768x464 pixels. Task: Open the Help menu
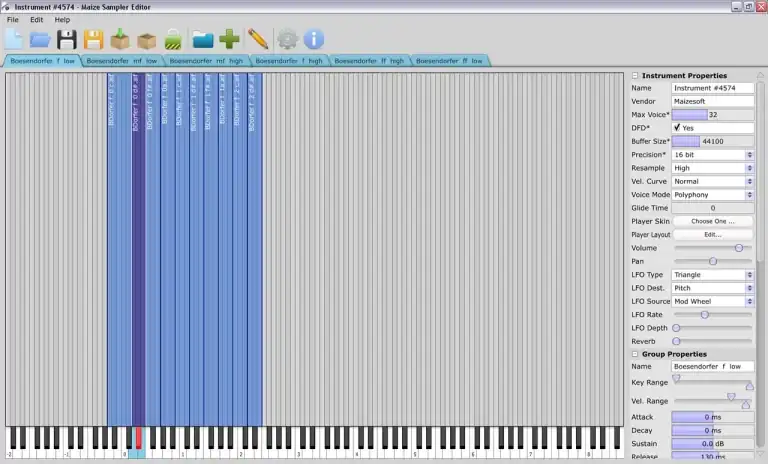pos(62,20)
